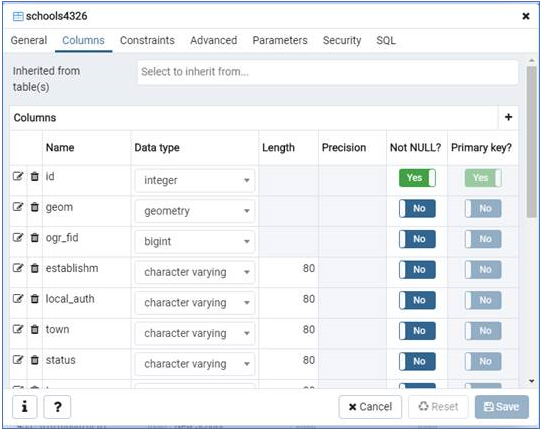The height and width of the screenshot is (431, 542).
Task: Open the Constraints tab
Action: (x=147, y=40)
